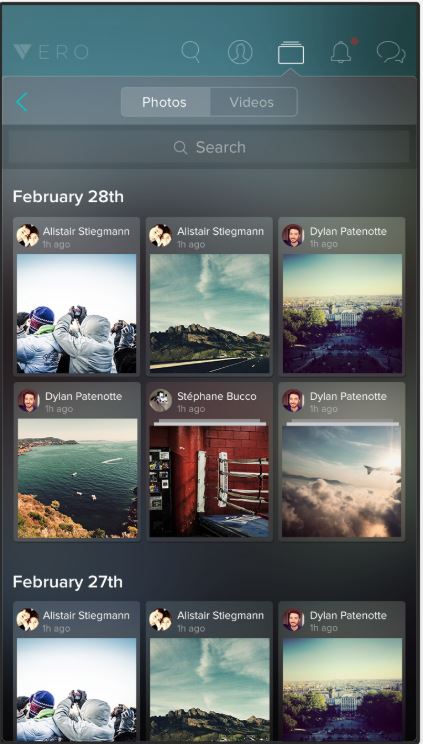Click the Search field
423x744 pixels.
209,147
